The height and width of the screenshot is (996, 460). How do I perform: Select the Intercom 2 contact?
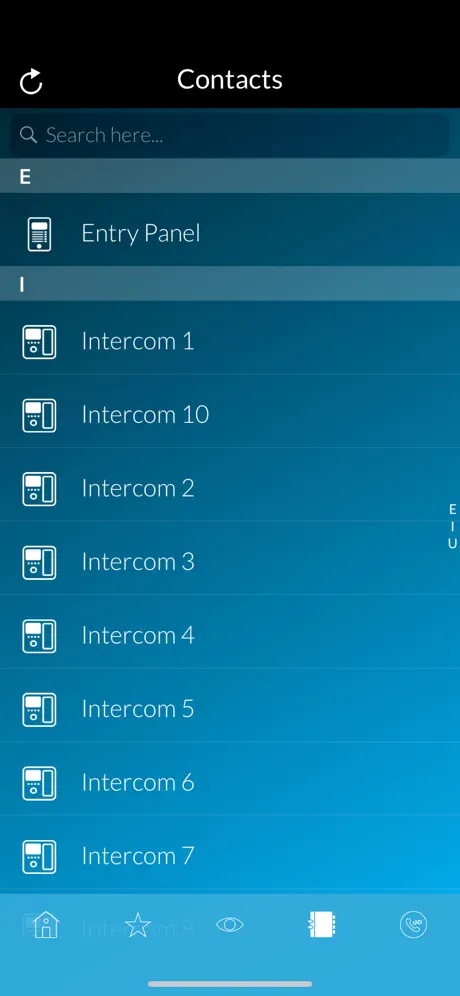click(230, 488)
